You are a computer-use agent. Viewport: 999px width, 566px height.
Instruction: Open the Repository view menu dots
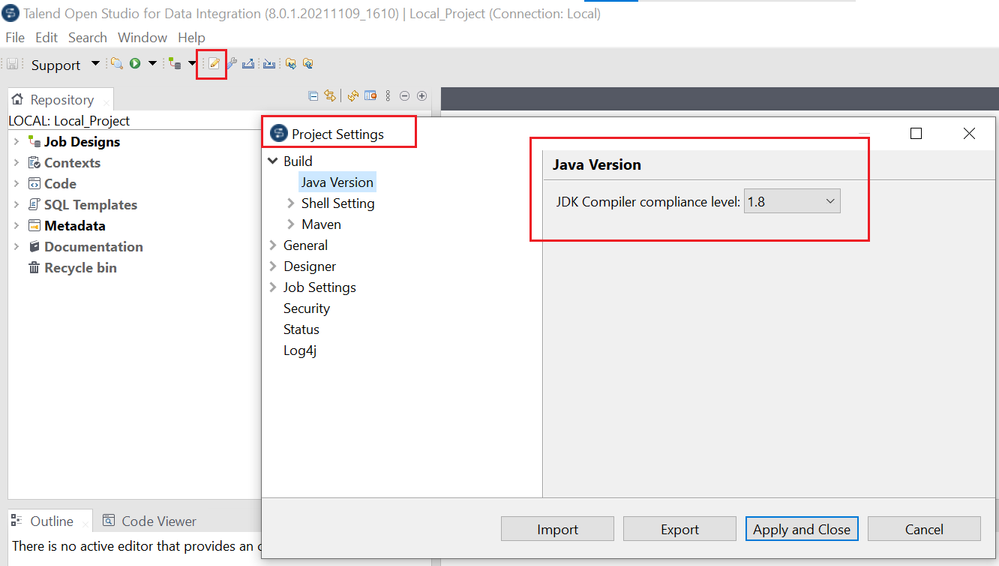pyautogui.click(x=387, y=96)
